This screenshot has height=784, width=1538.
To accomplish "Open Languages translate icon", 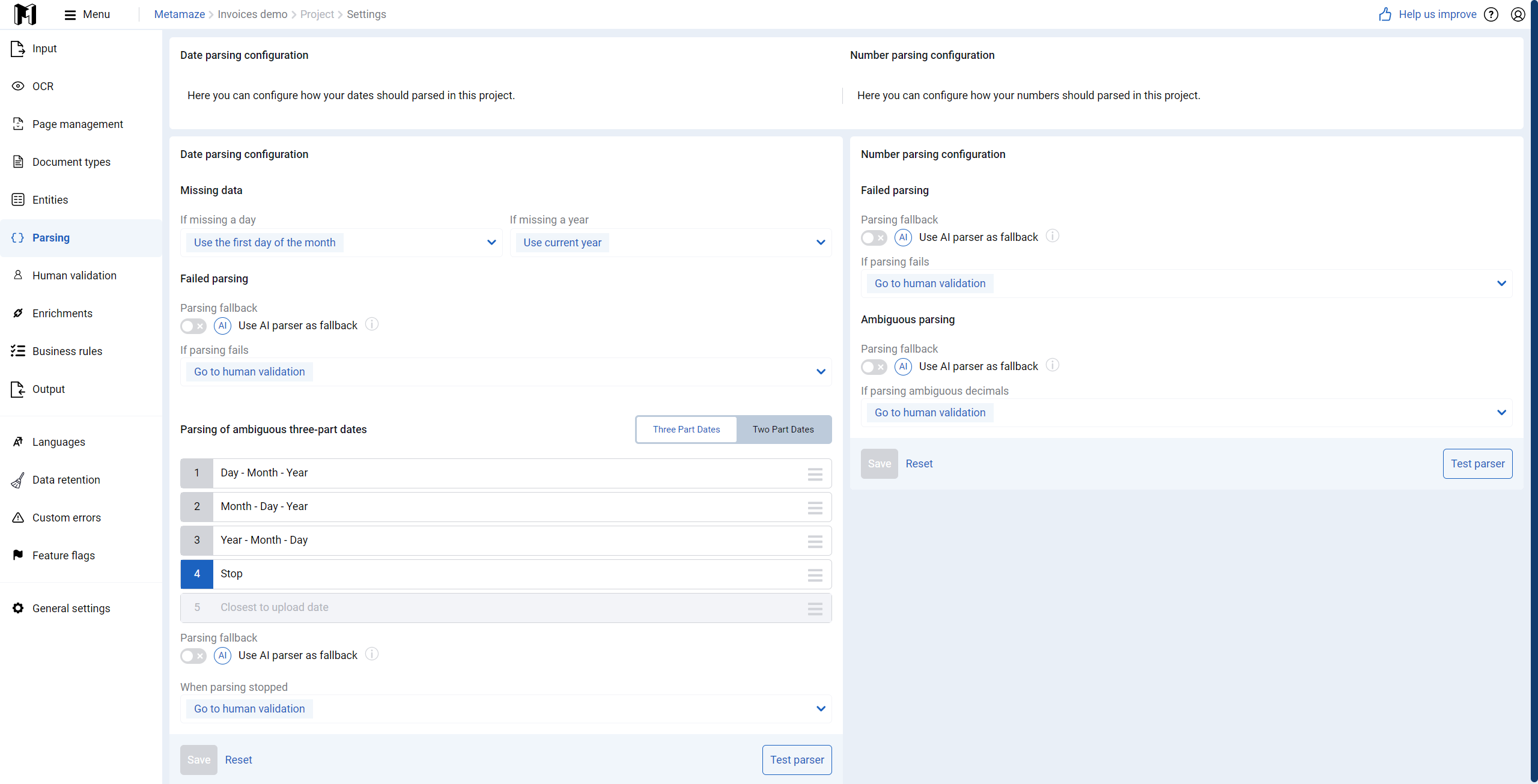I will (x=18, y=442).
